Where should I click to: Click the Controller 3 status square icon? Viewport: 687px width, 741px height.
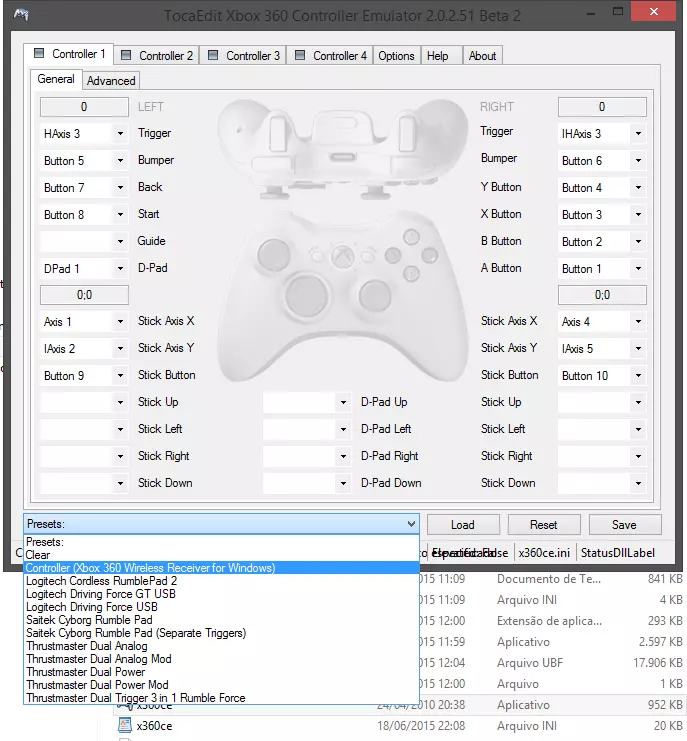(x=213, y=55)
